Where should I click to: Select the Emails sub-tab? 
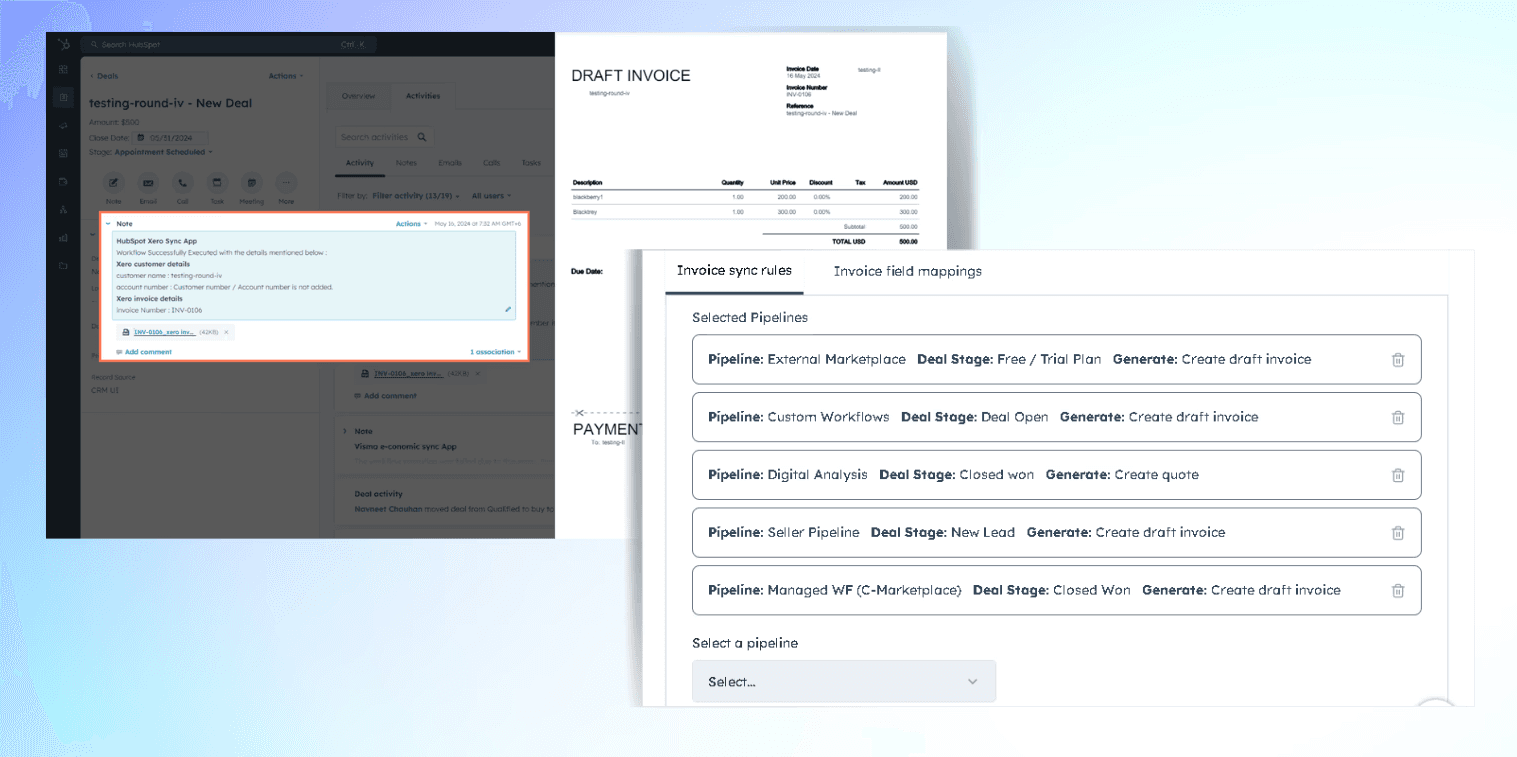click(x=450, y=163)
